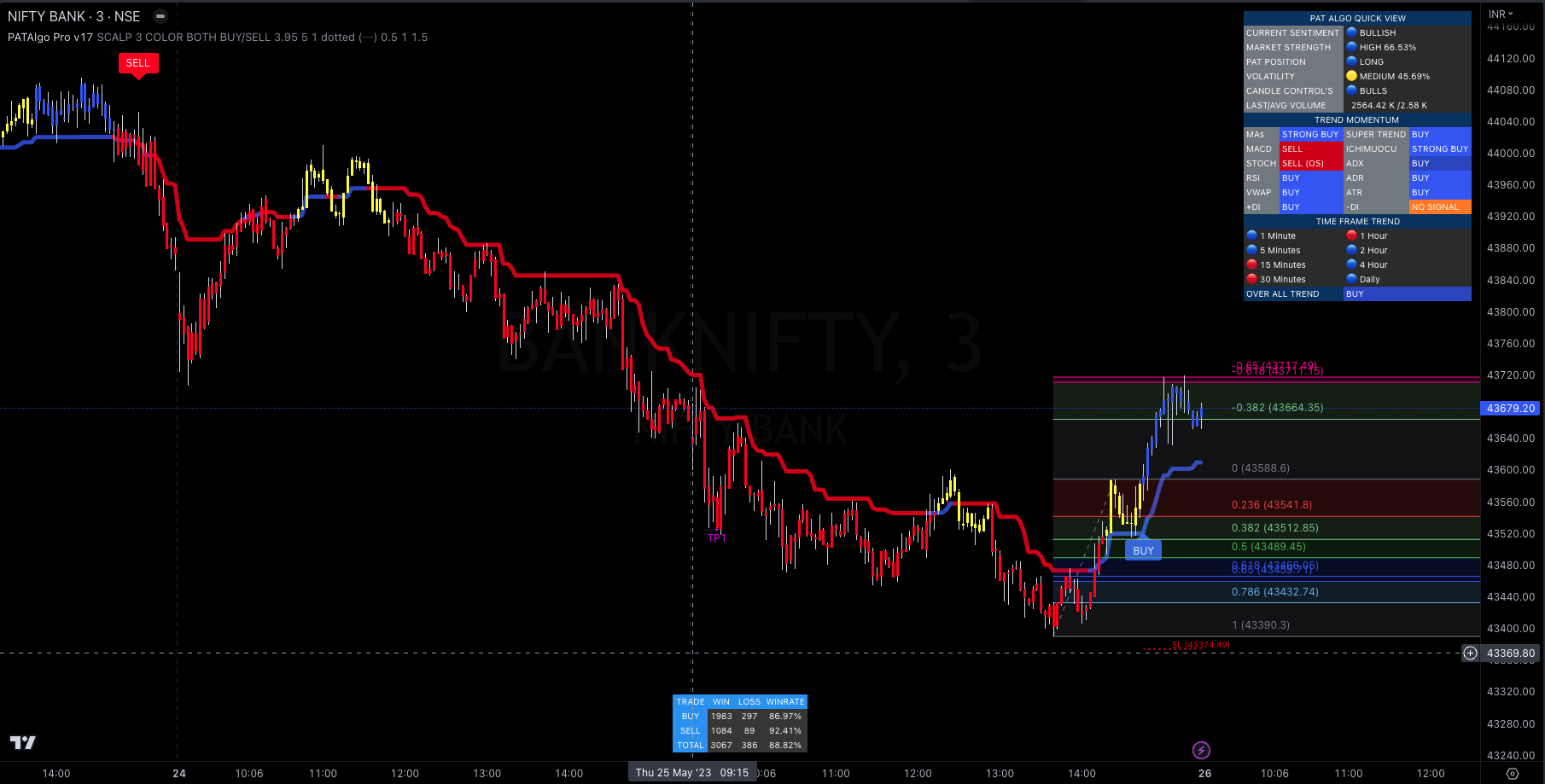Viewport: 1545px width, 784px height.
Task: Click the blue BUY signal label on chart
Action: click(1143, 551)
